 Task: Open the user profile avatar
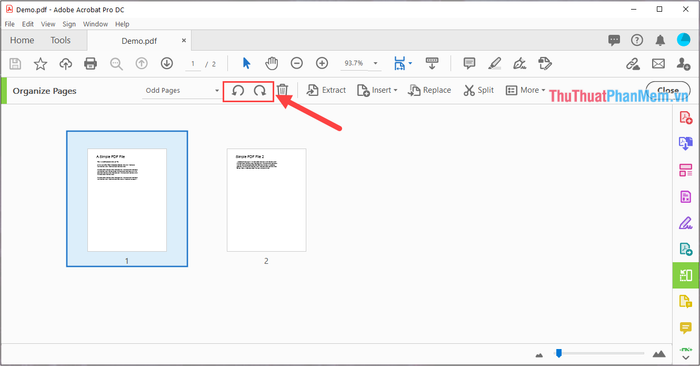point(683,40)
